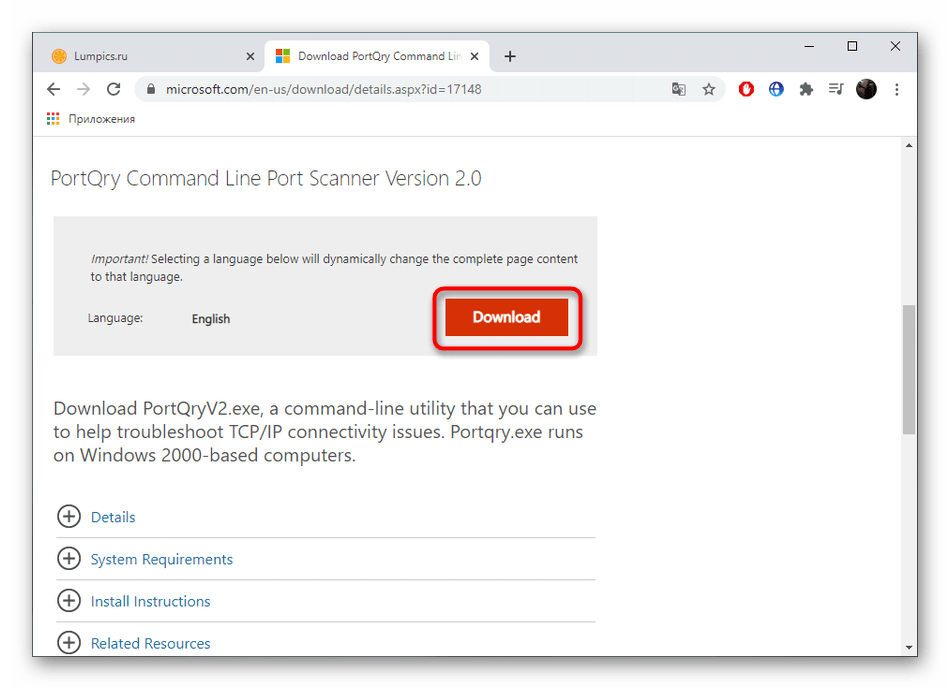
Task: Close the Lumpics.ru tab
Action: [250, 56]
